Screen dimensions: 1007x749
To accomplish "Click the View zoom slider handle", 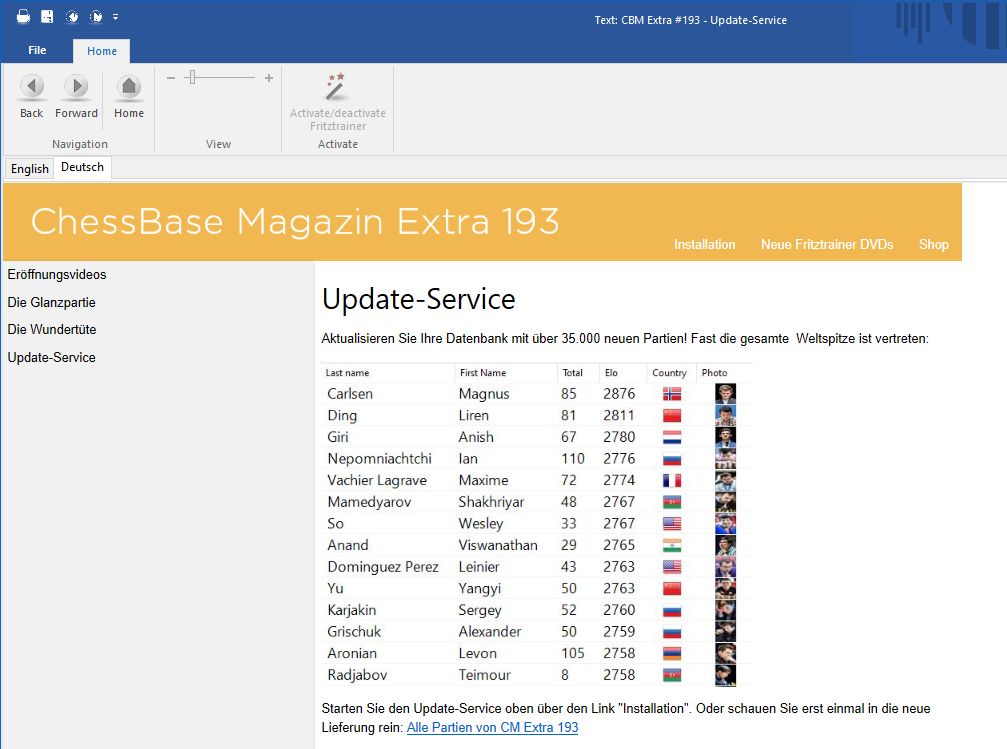I will (191, 78).
